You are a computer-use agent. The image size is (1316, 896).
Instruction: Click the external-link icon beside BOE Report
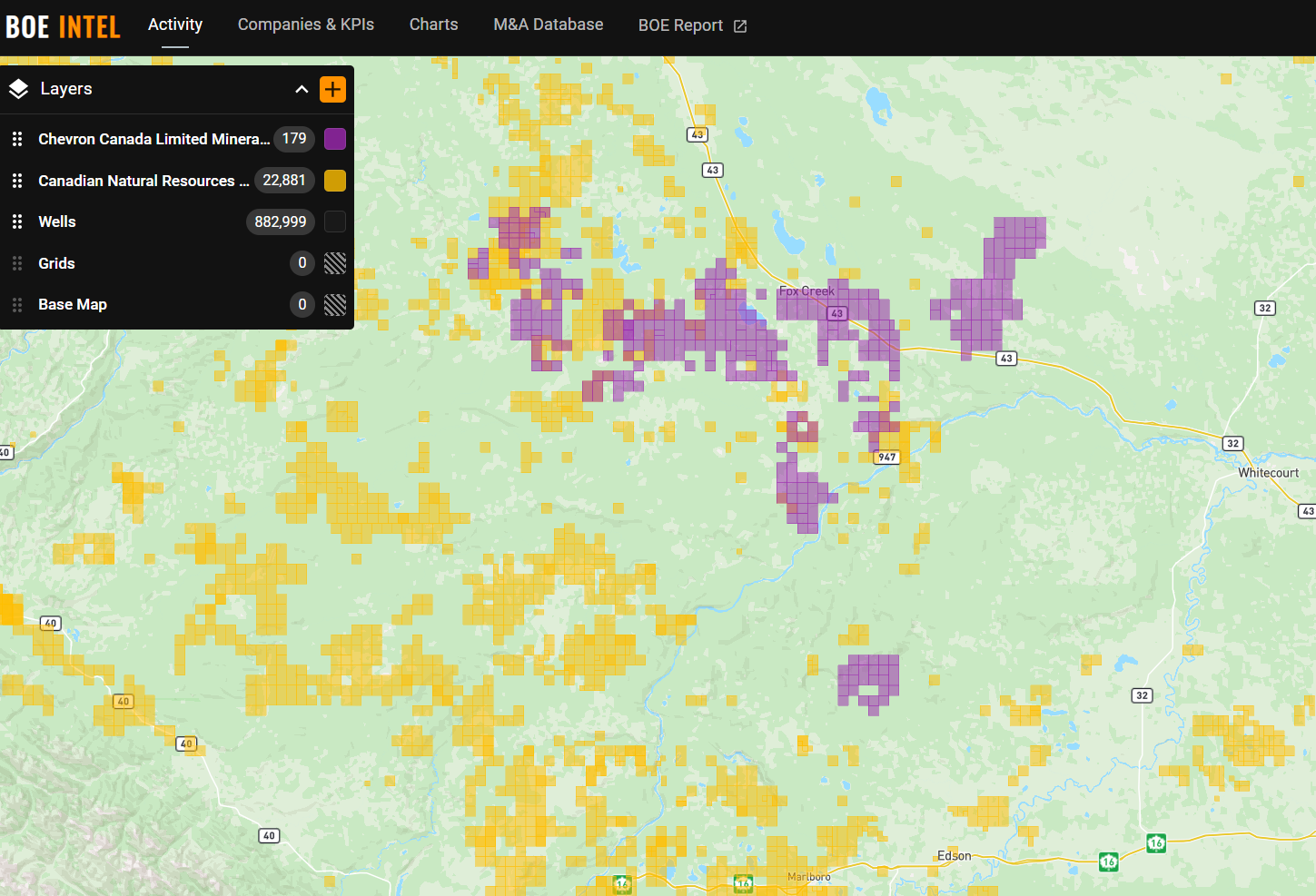pyautogui.click(x=740, y=26)
